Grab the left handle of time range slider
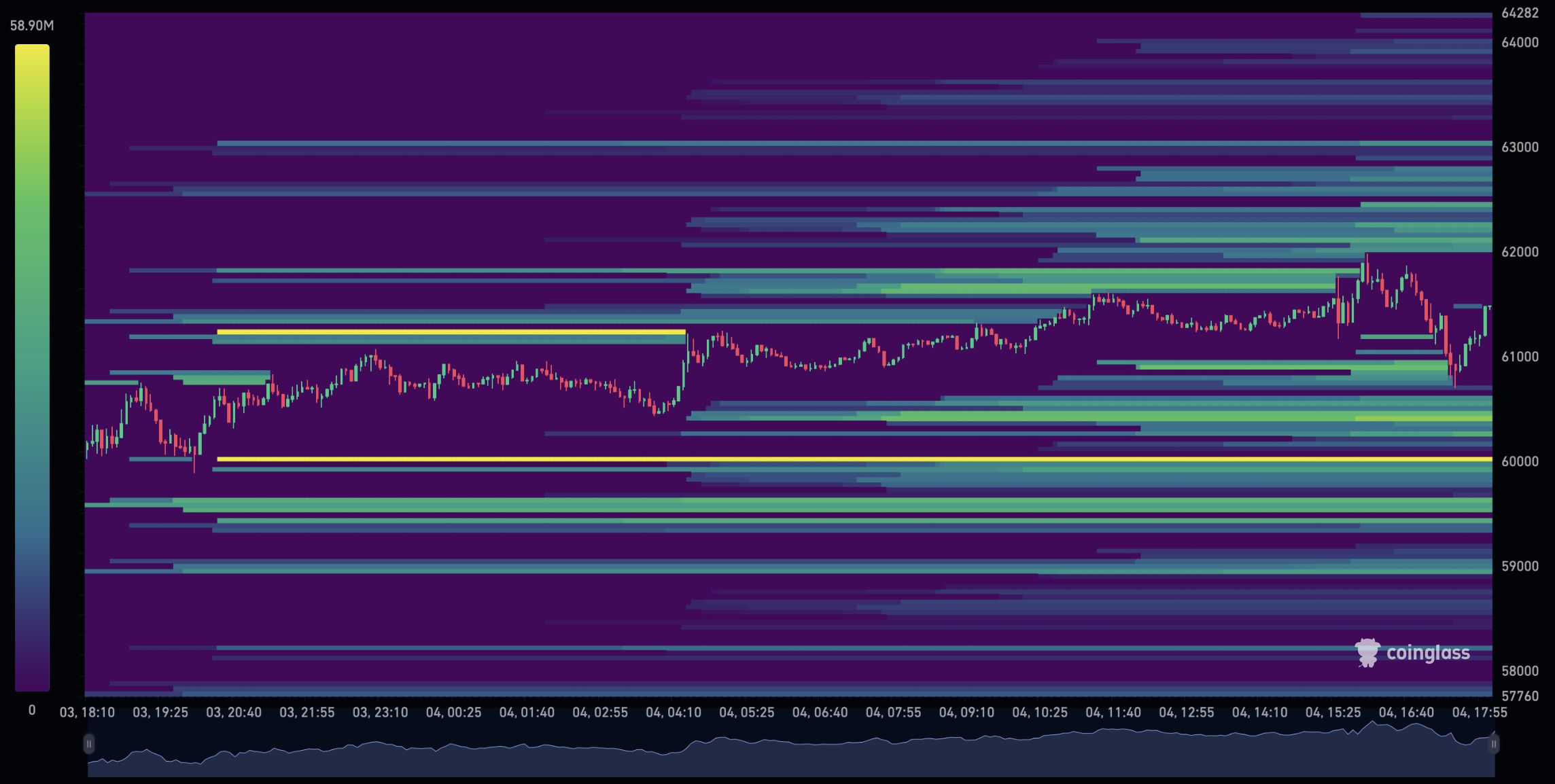 [88, 745]
